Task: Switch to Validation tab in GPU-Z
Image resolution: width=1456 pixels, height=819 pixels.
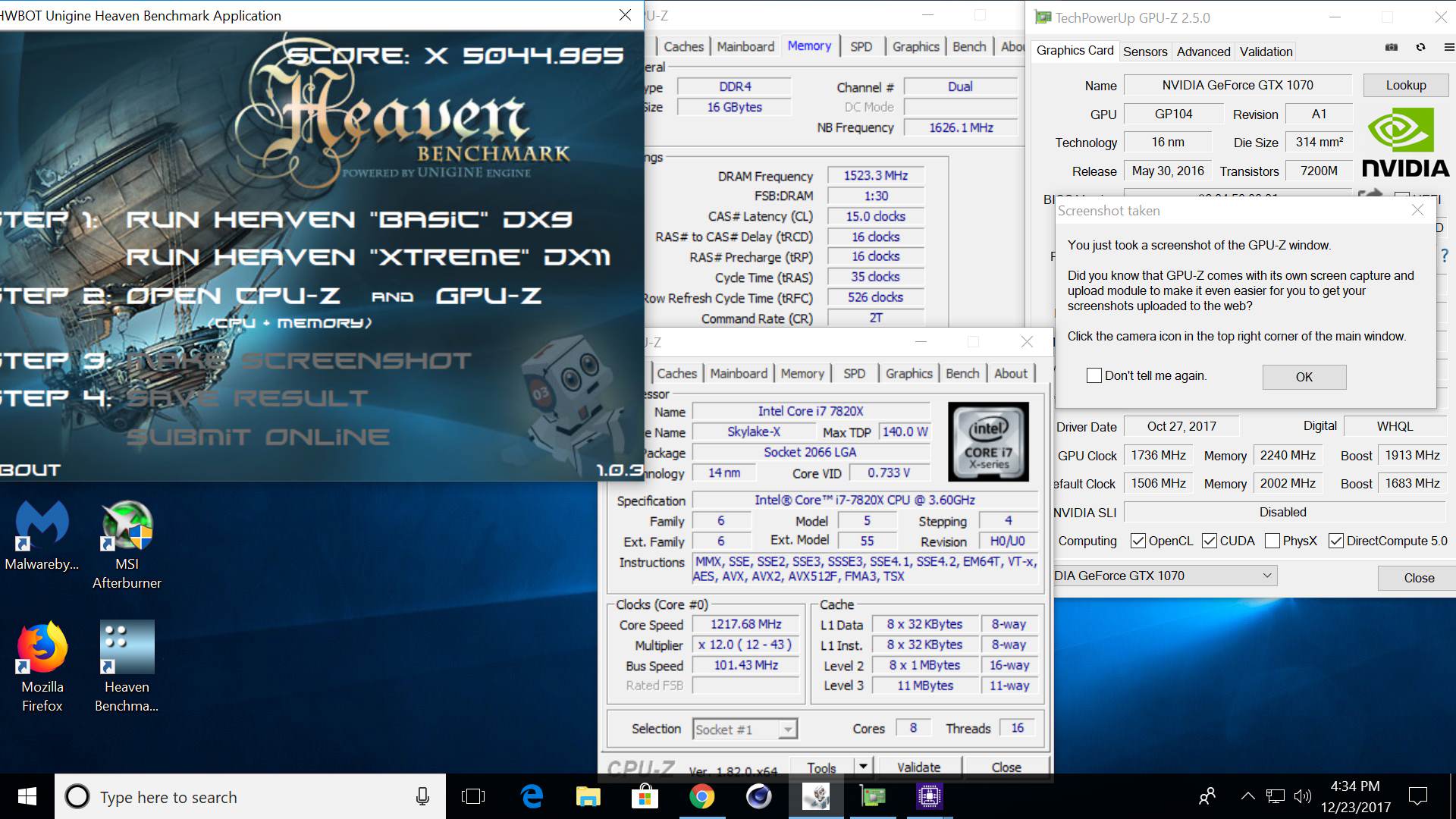Action: click(x=1266, y=52)
